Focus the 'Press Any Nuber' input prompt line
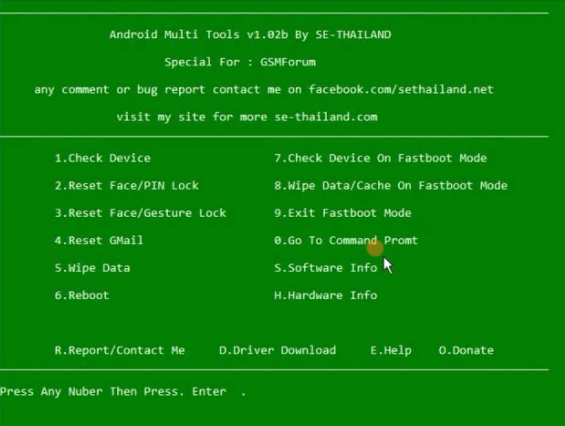The height and width of the screenshot is (426, 565). point(123,392)
